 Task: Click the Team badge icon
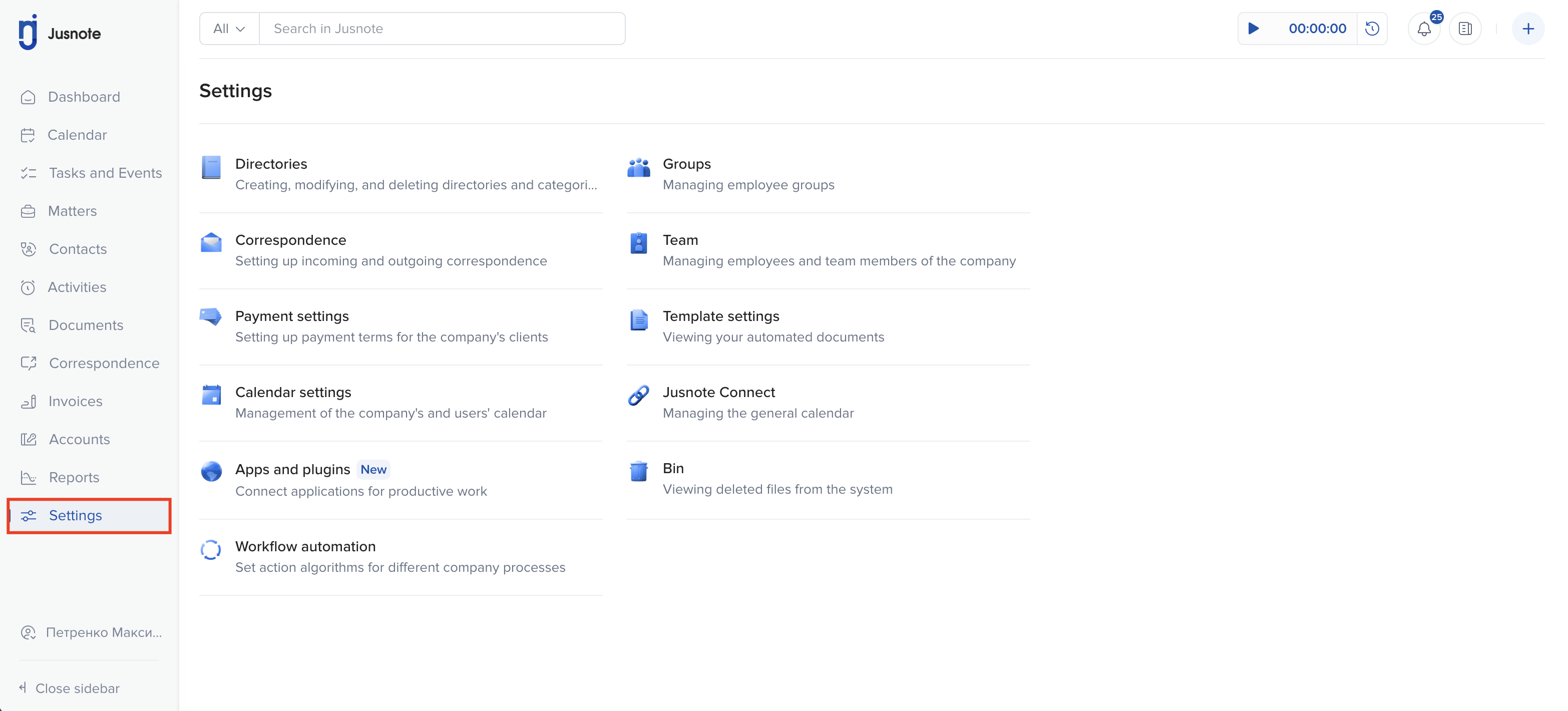point(638,243)
